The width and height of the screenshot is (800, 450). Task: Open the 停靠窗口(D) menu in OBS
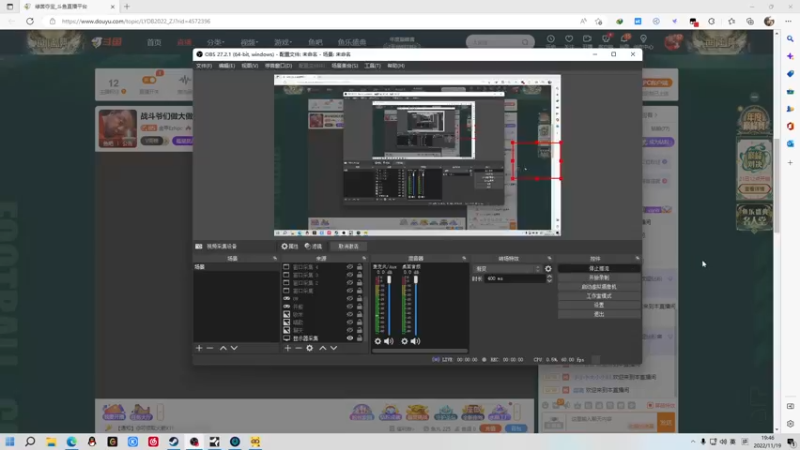tap(278, 66)
